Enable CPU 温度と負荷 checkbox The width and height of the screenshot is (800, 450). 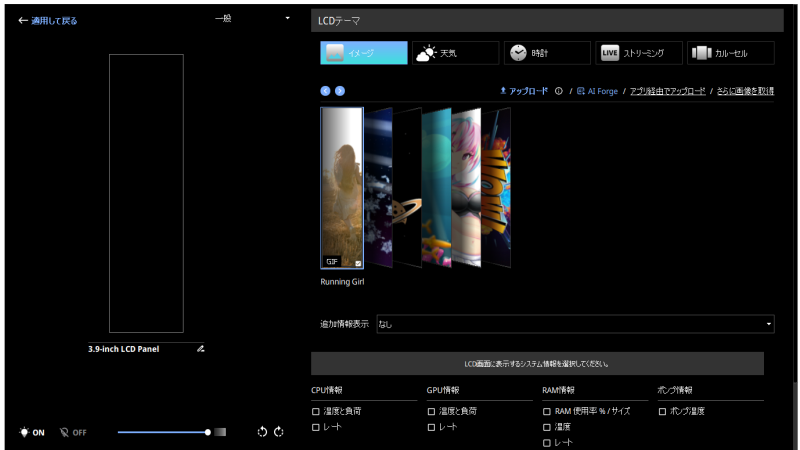(316, 411)
